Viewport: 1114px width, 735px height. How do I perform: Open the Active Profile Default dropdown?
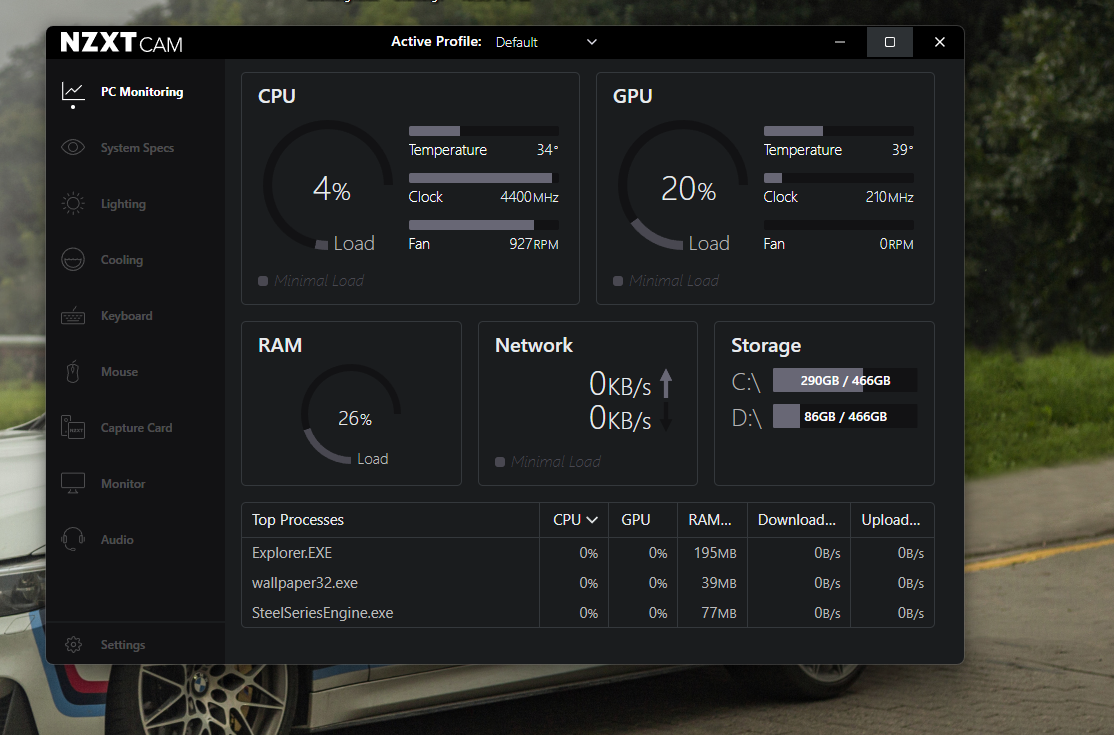click(x=546, y=42)
